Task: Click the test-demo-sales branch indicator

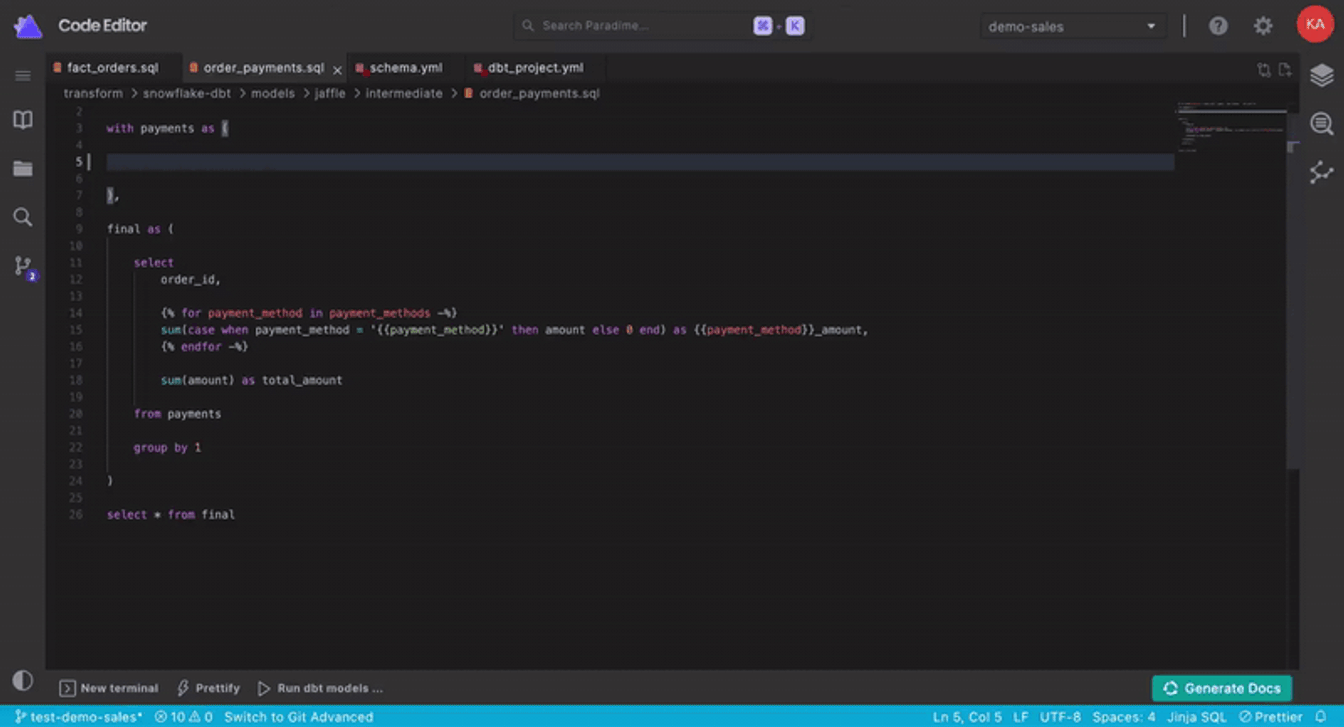Action: pos(78,717)
